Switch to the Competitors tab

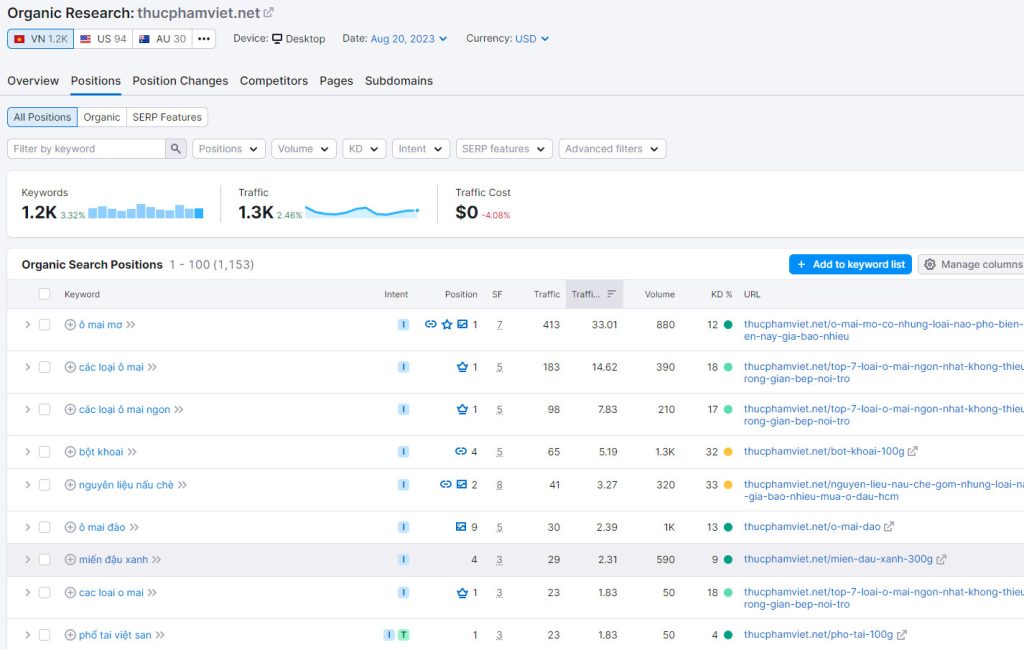(273, 81)
